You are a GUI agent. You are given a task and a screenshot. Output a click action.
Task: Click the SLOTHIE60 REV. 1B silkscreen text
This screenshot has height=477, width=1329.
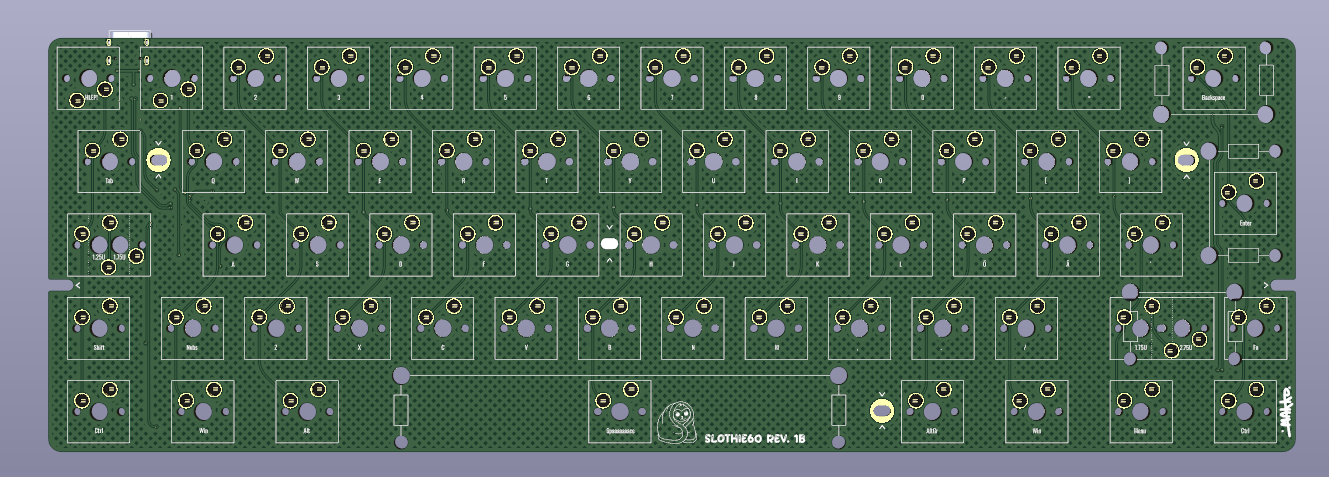tap(755, 437)
